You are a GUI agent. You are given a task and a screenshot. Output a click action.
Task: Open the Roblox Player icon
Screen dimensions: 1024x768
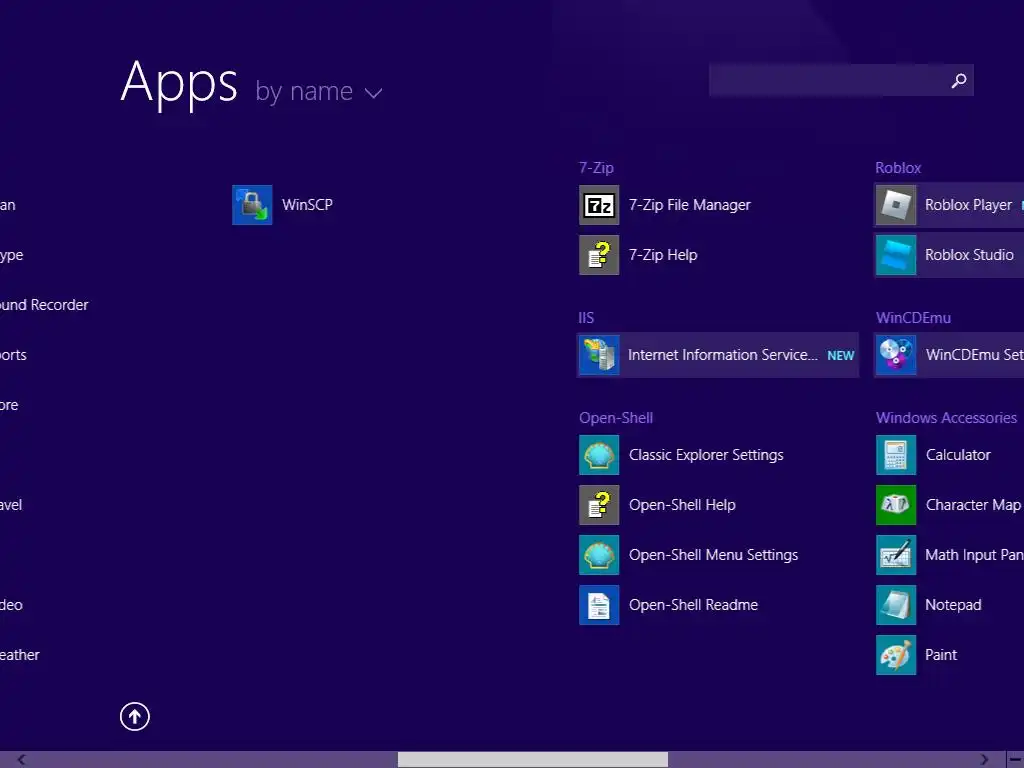coord(895,205)
